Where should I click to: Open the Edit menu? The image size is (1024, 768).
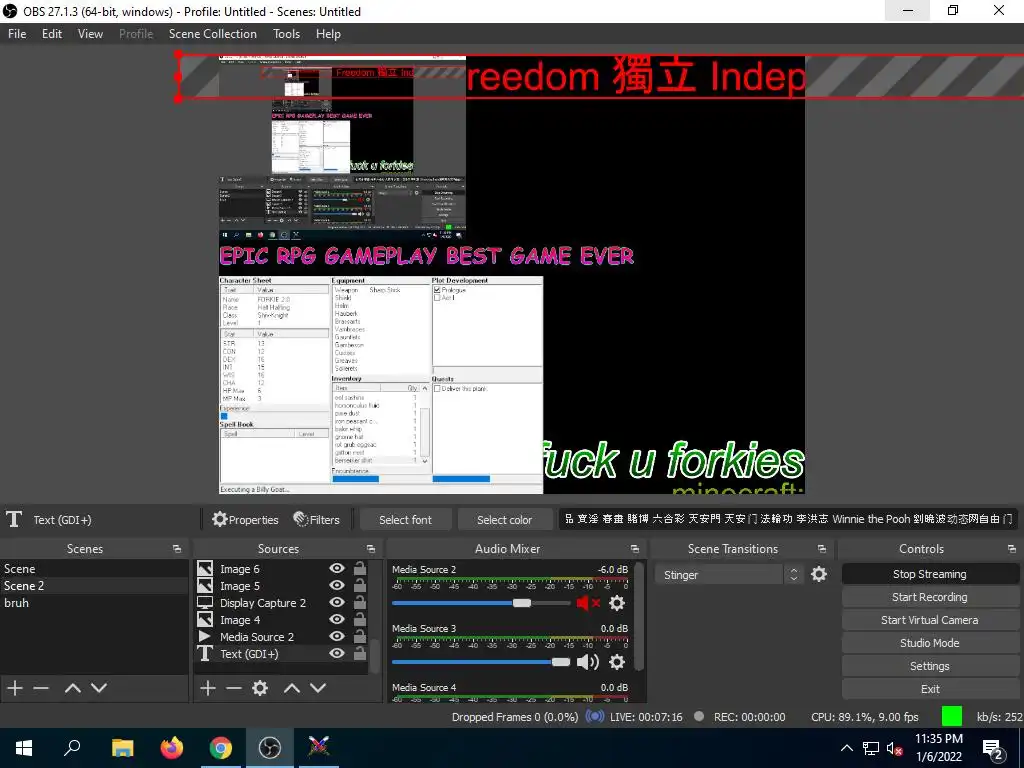52,34
